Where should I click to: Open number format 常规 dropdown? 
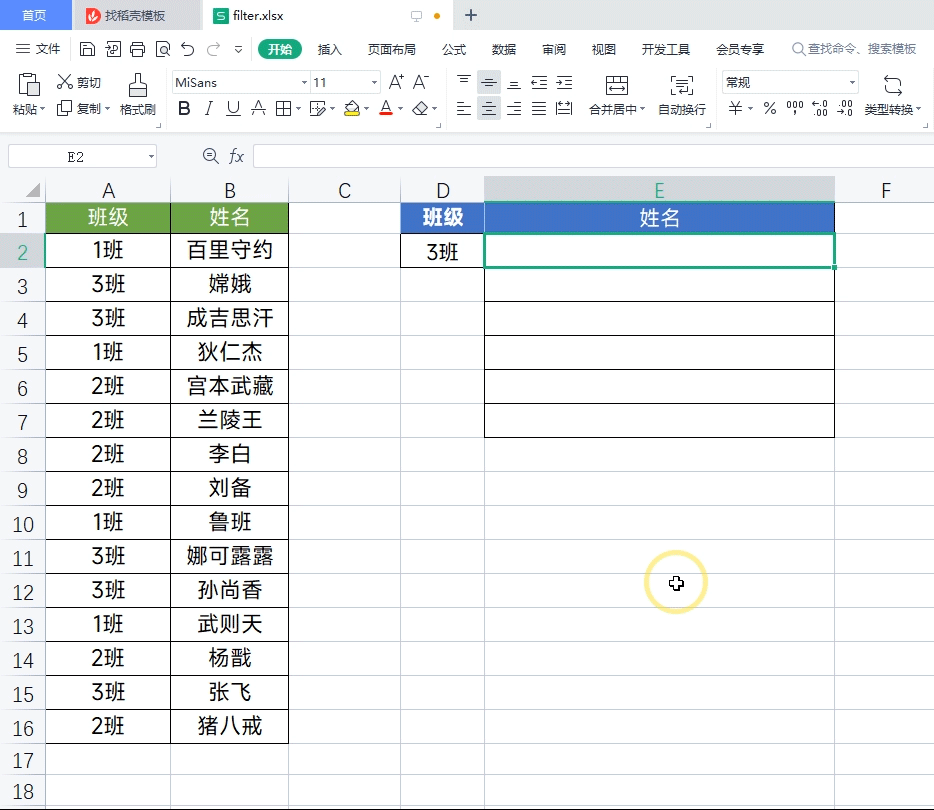[x=852, y=82]
